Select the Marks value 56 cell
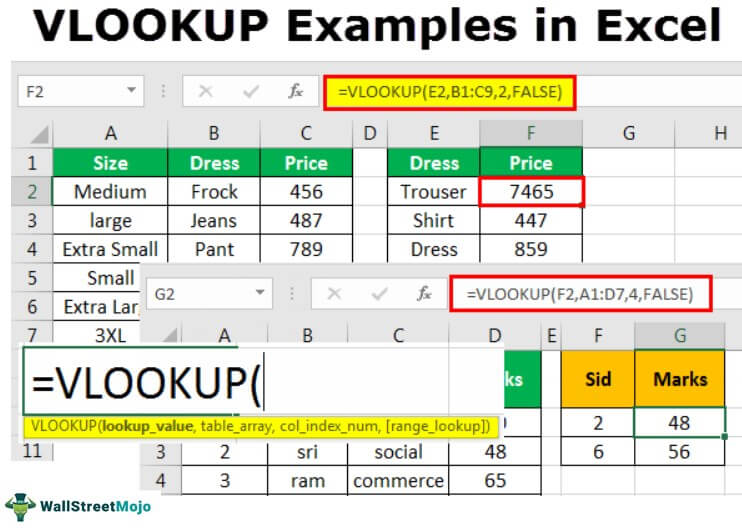 [x=680, y=451]
